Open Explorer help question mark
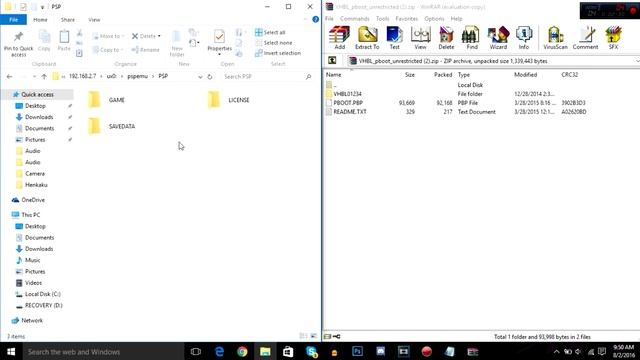 pyautogui.click(x=316, y=19)
